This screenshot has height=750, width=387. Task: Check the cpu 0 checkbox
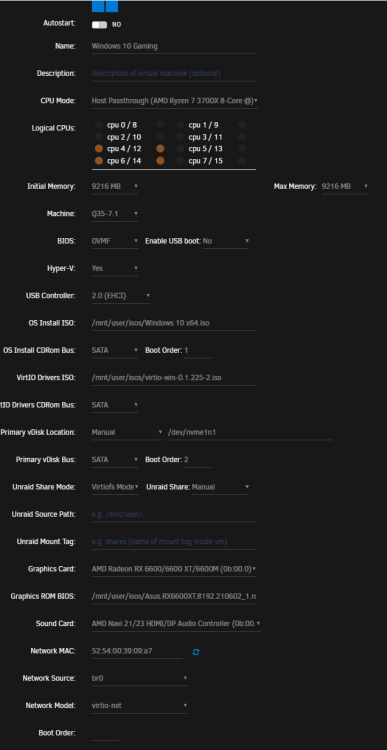(x=99, y=125)
